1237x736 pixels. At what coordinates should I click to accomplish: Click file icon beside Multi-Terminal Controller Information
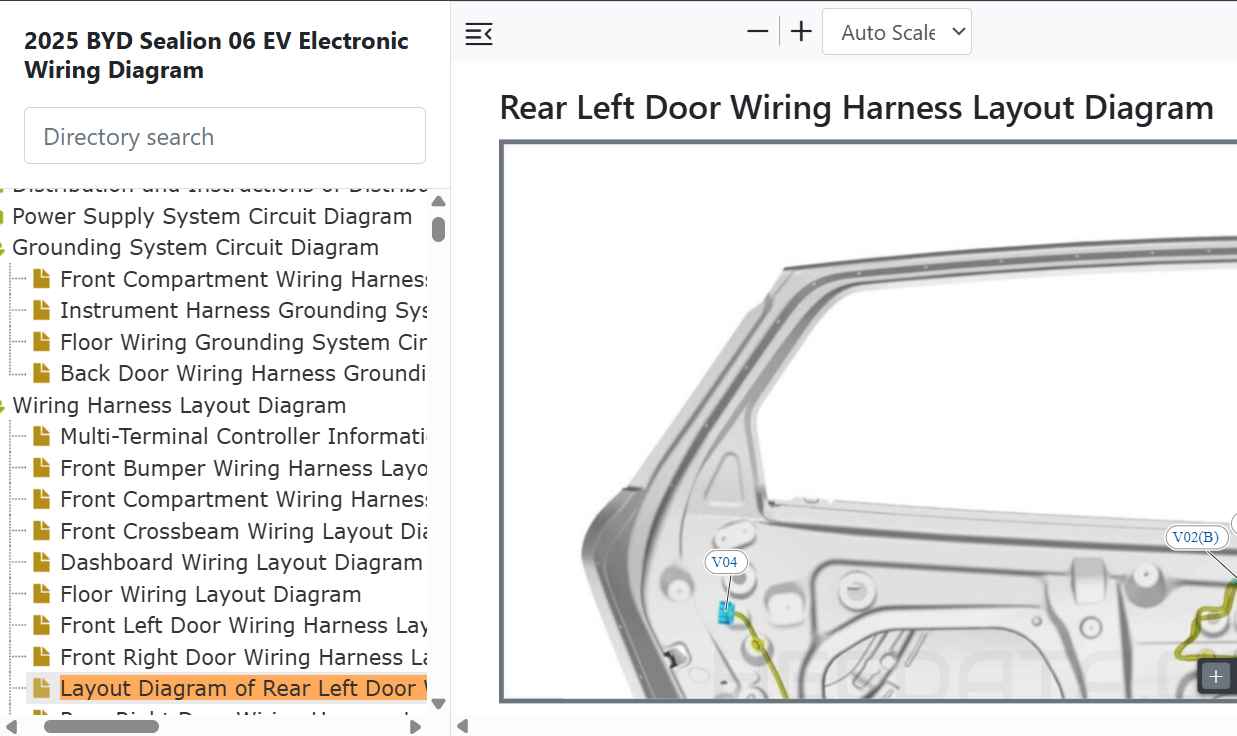tap(41, 436)
